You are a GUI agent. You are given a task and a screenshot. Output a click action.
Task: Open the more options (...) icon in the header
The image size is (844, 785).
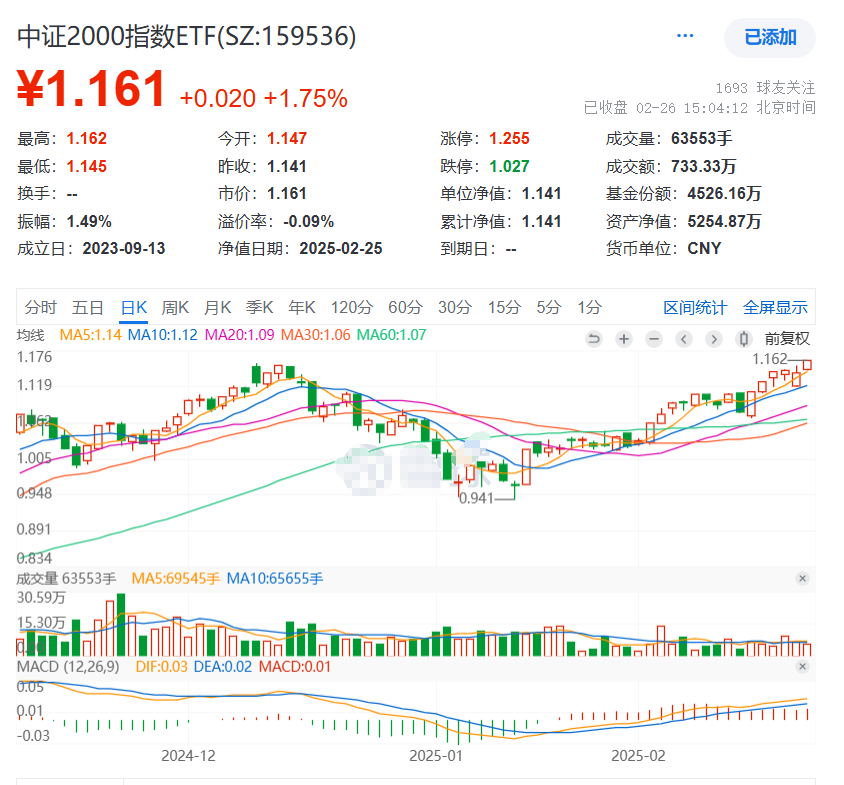pyautogui.click(x=685, y=34)
